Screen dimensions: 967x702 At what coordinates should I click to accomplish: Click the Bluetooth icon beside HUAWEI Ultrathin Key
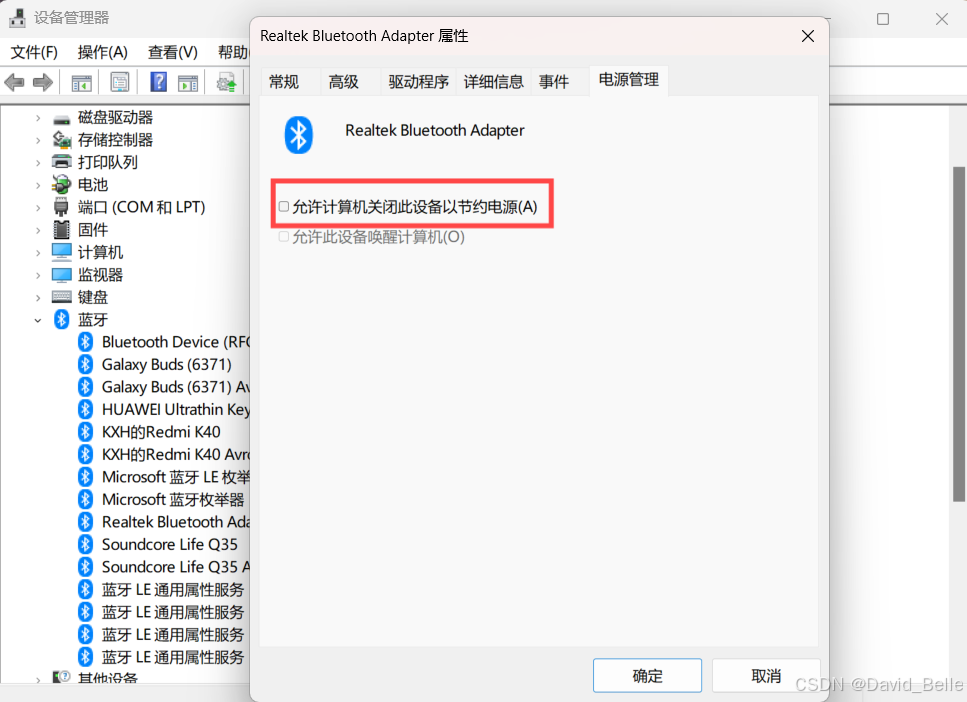point(86,410)
